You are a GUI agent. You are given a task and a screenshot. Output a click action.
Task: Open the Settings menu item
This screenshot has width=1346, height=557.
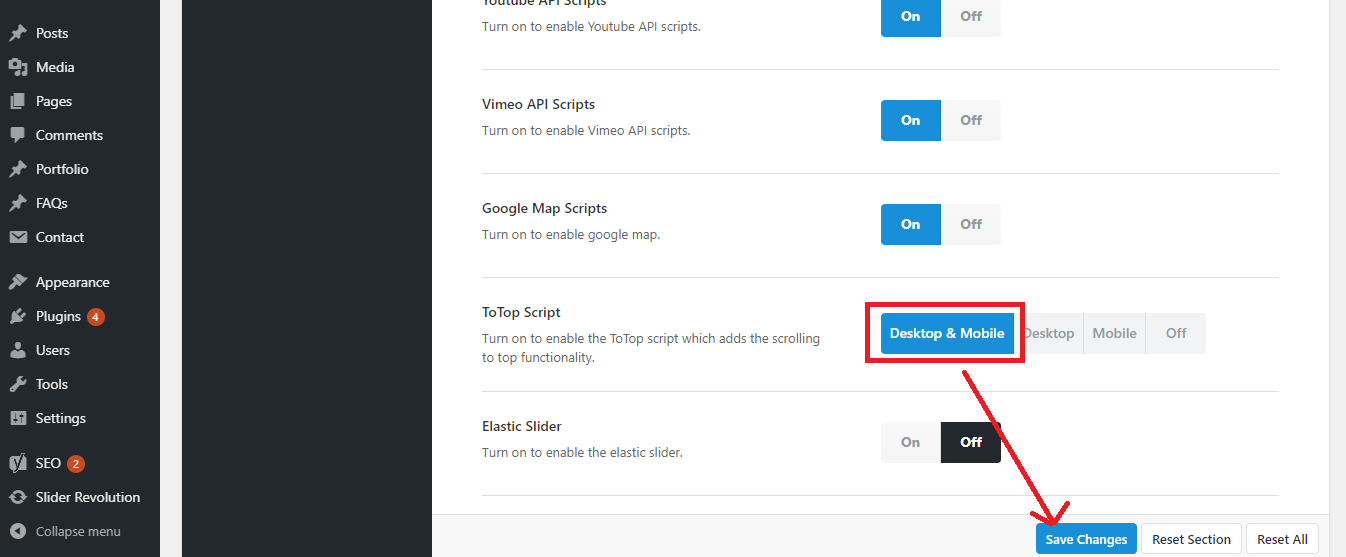[x=60, y=418]
